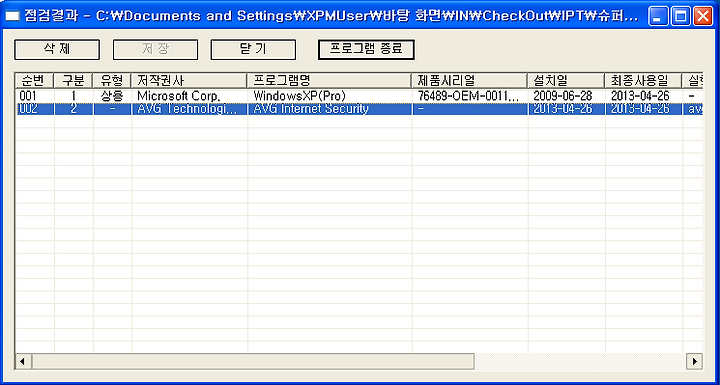This screenshot has width=720, height=385.
Task: Click the 삭제 (Delete) button
Action: (x=57, y=50)
